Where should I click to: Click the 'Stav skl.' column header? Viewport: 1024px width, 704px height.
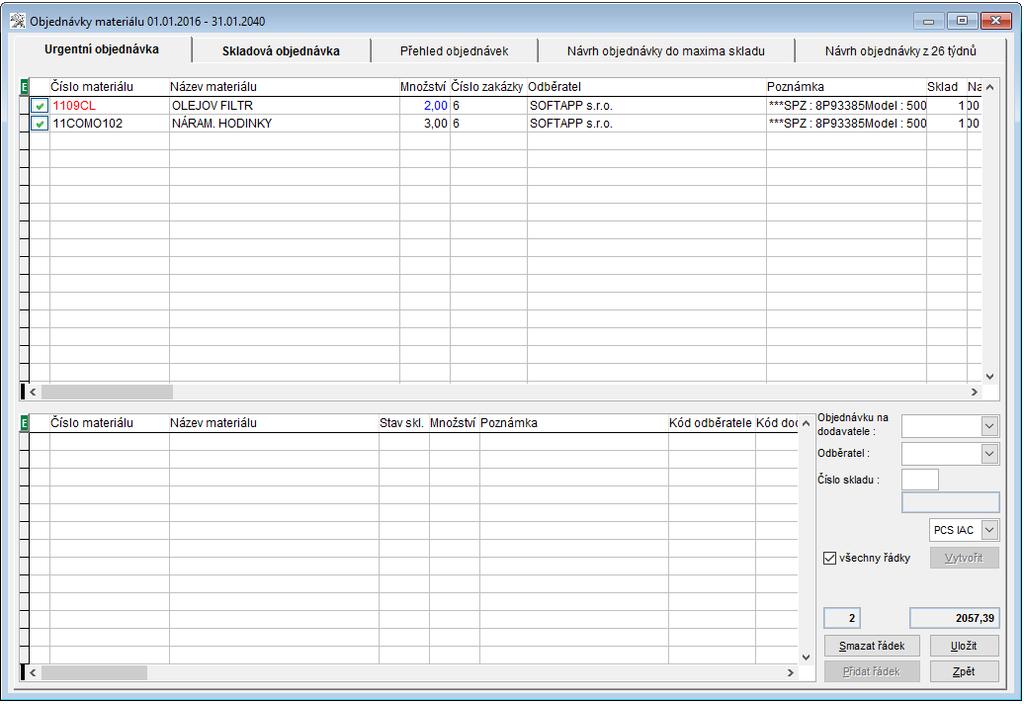[x=404, y=423]
